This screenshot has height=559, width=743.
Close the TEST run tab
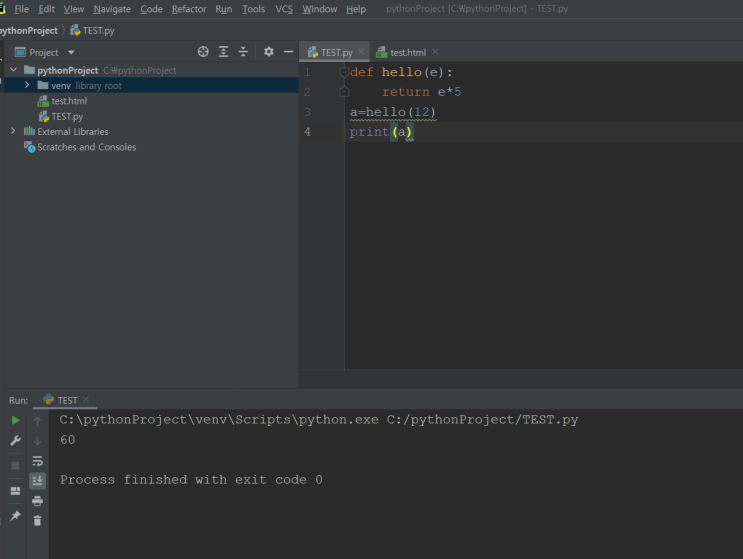click(86, 399)
